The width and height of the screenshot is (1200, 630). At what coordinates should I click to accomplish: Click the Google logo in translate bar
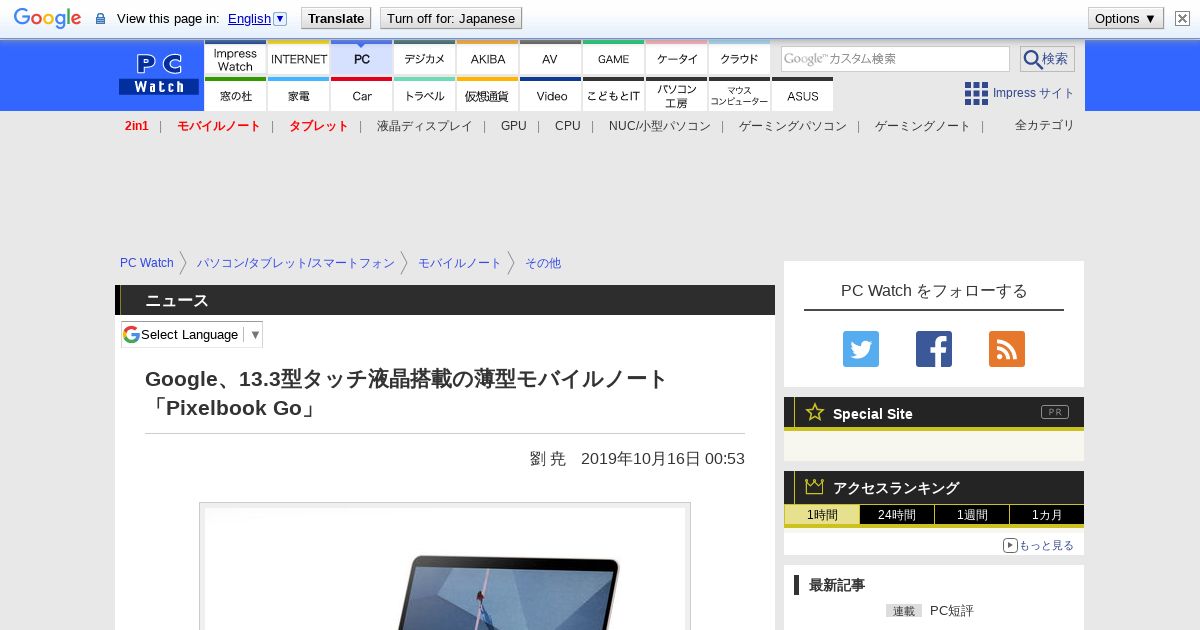point(47,18)
